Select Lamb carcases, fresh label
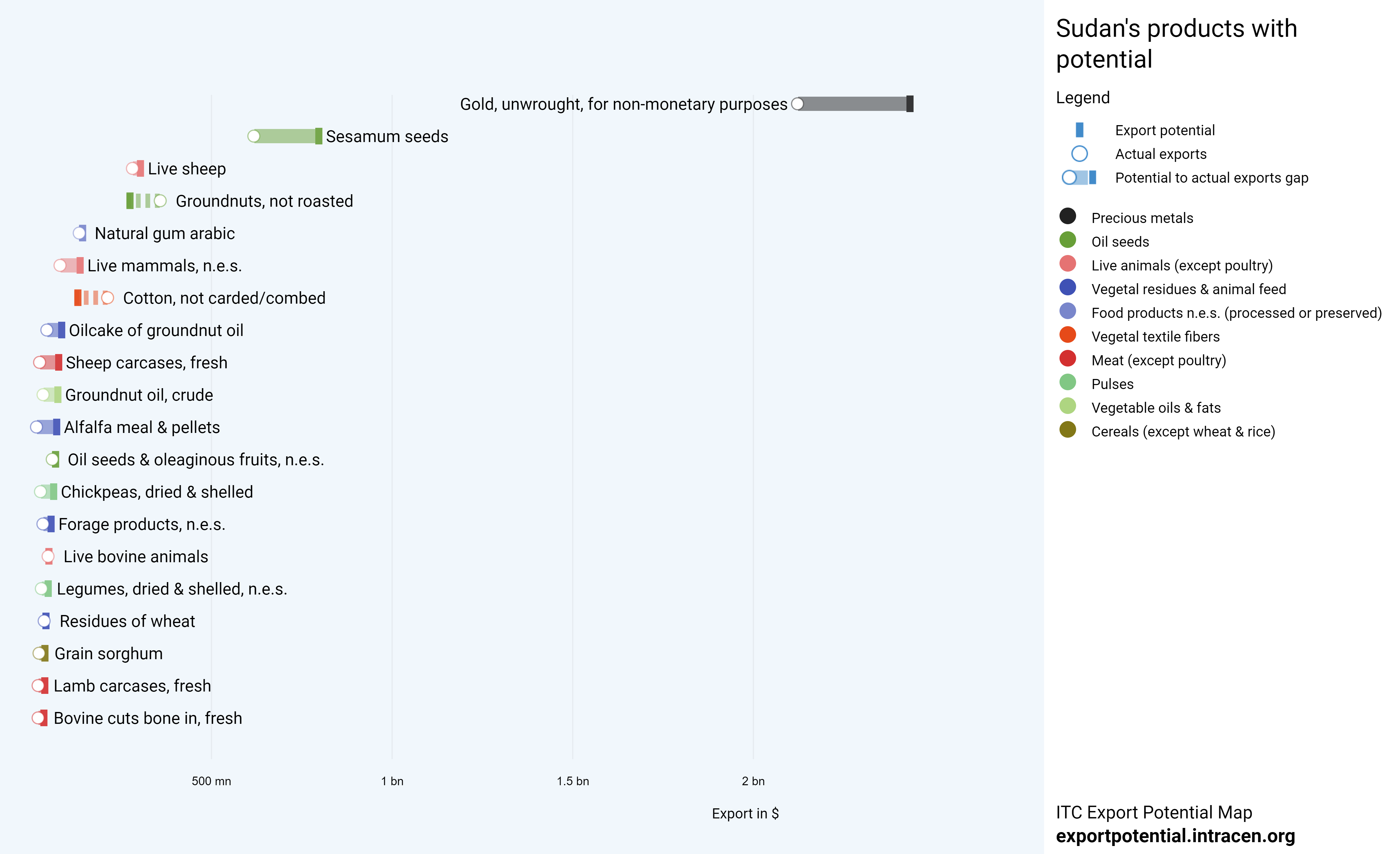The image size is (1400, 854). (x=132, y=686)
